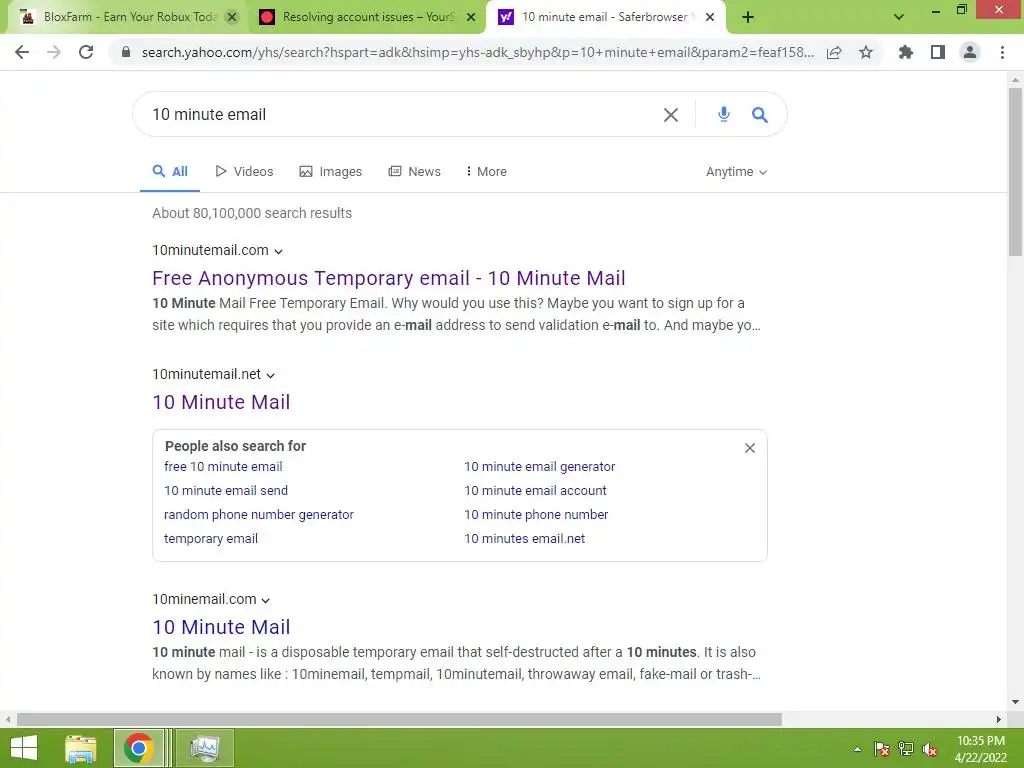This screenshot has width=1024, height=768.
Task: Select the 10 minute email tab
Action: tap(603, 17)
